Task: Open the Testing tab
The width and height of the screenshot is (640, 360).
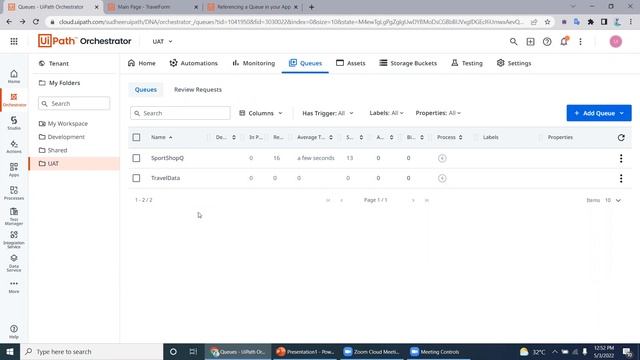Action: [467, 63]
